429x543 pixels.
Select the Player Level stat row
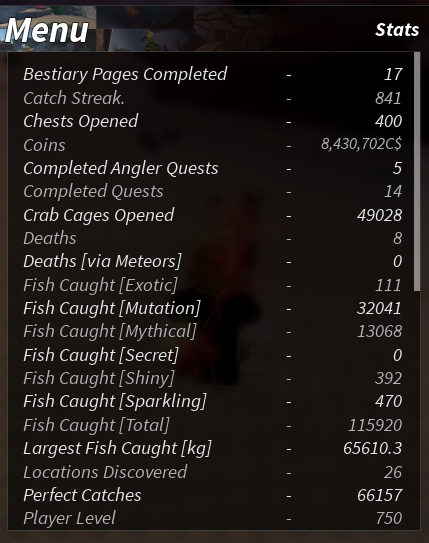[x=213, y=518]
